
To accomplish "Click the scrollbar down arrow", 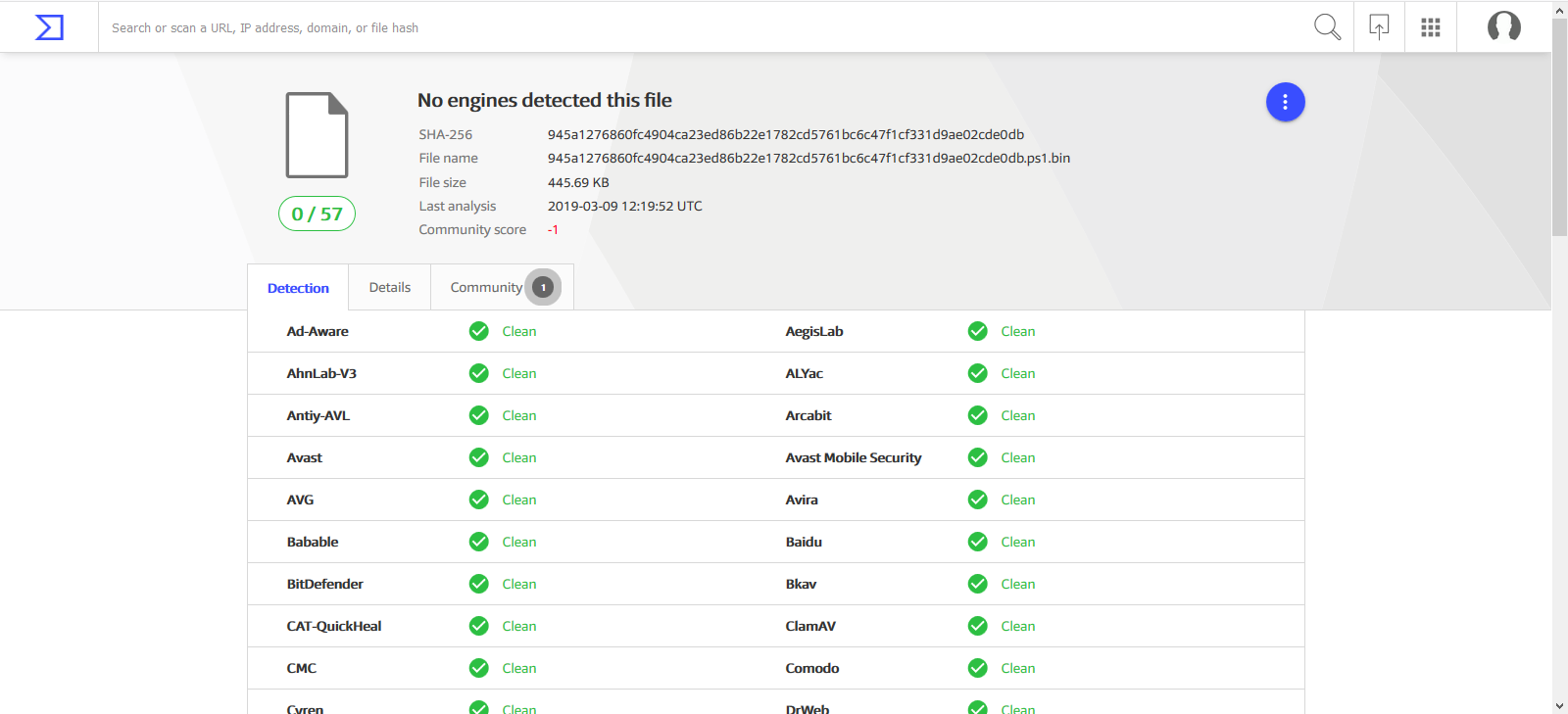I will 1559,705.
